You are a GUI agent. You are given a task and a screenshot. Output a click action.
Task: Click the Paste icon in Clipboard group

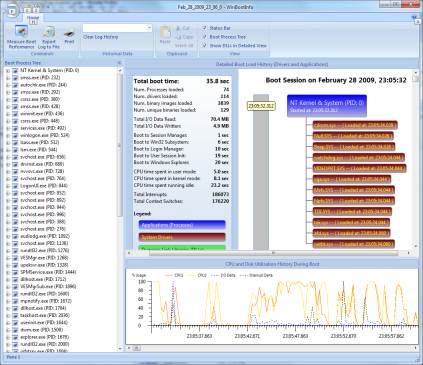(x=165, y=32)
